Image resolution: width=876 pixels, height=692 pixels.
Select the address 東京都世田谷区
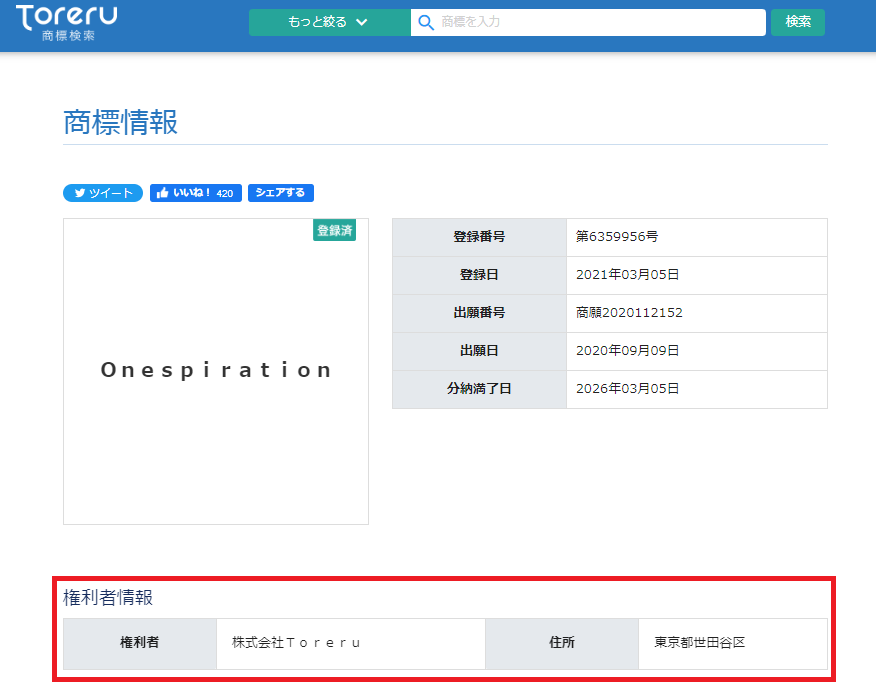pos(699,643)
